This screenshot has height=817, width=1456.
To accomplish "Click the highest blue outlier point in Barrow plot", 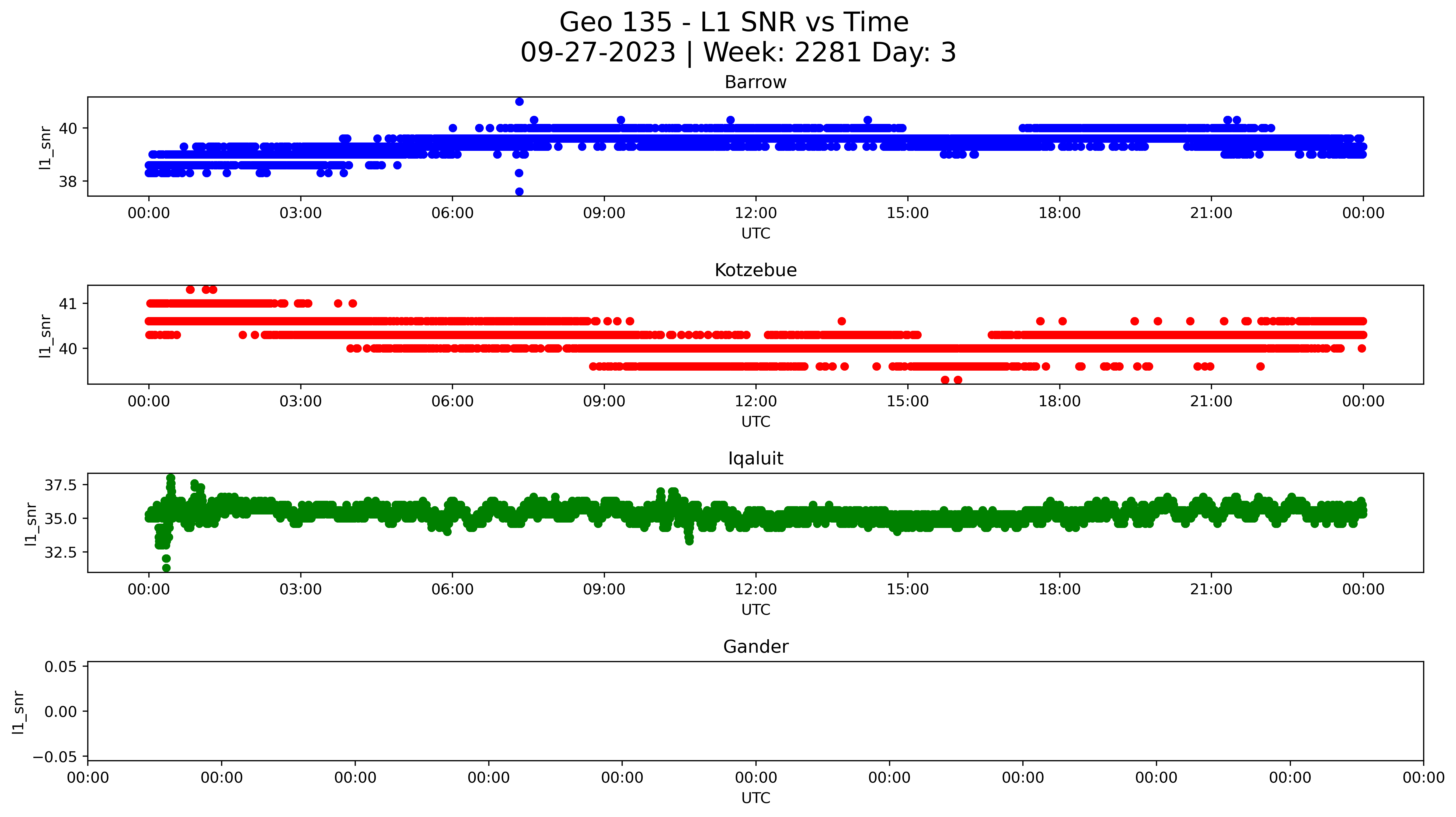I will click(520, 102).
